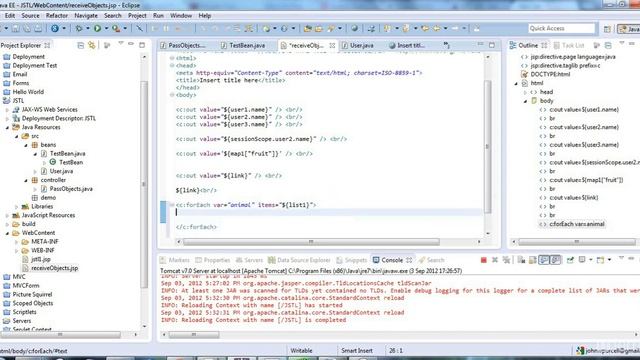Click the green Run button
Screen dimensions: 640x360
click(x=97, y=28)
